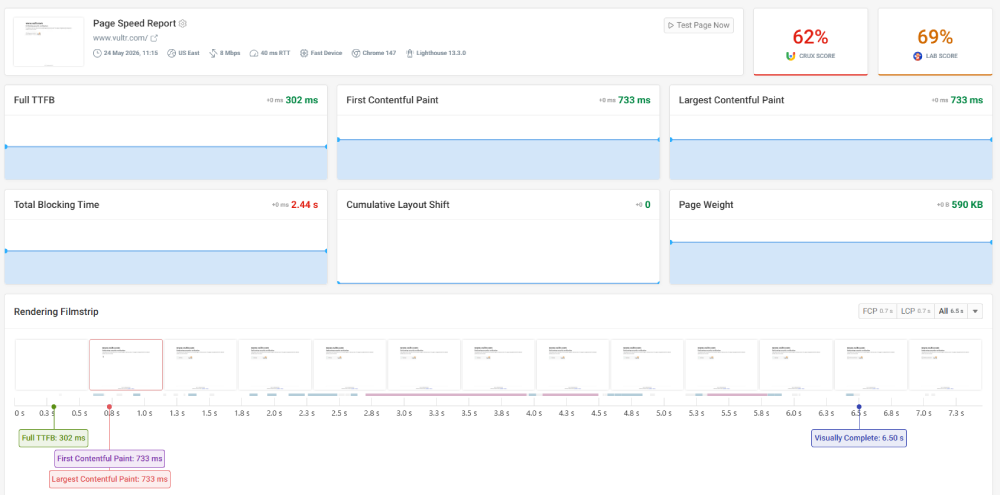Select the first blank filmstrip frame
The height and width of the screenshot is (495, 1000).
pyautogui.click(x=52, y=364)
